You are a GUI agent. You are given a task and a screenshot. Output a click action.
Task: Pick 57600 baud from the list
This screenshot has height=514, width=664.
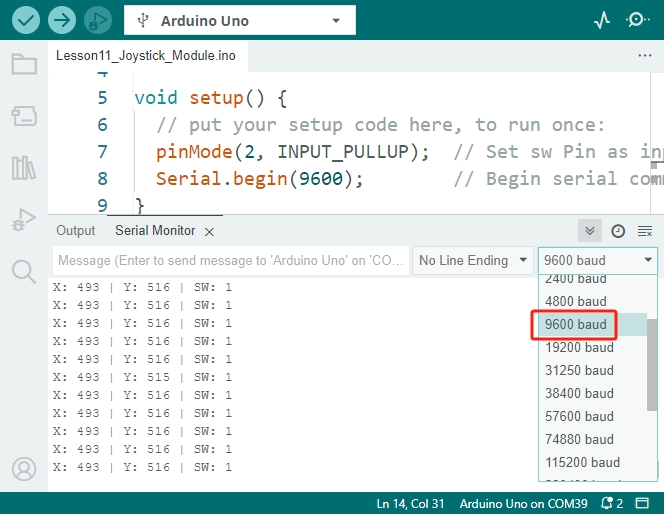[592, 416]
